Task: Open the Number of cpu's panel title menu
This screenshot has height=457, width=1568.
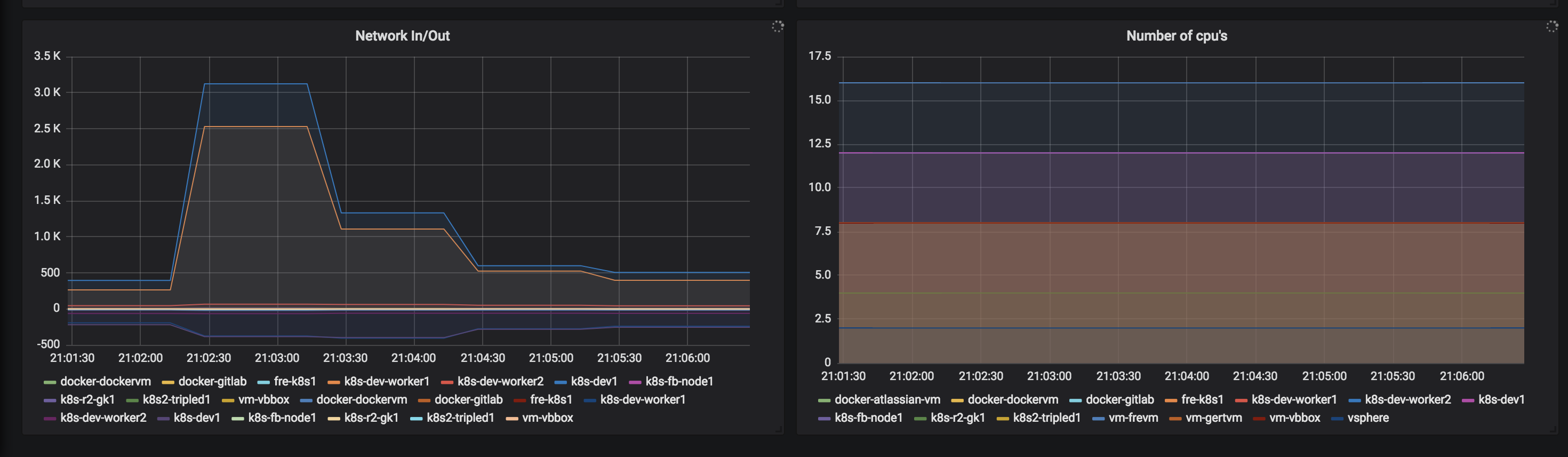Action: [1177, 36]
